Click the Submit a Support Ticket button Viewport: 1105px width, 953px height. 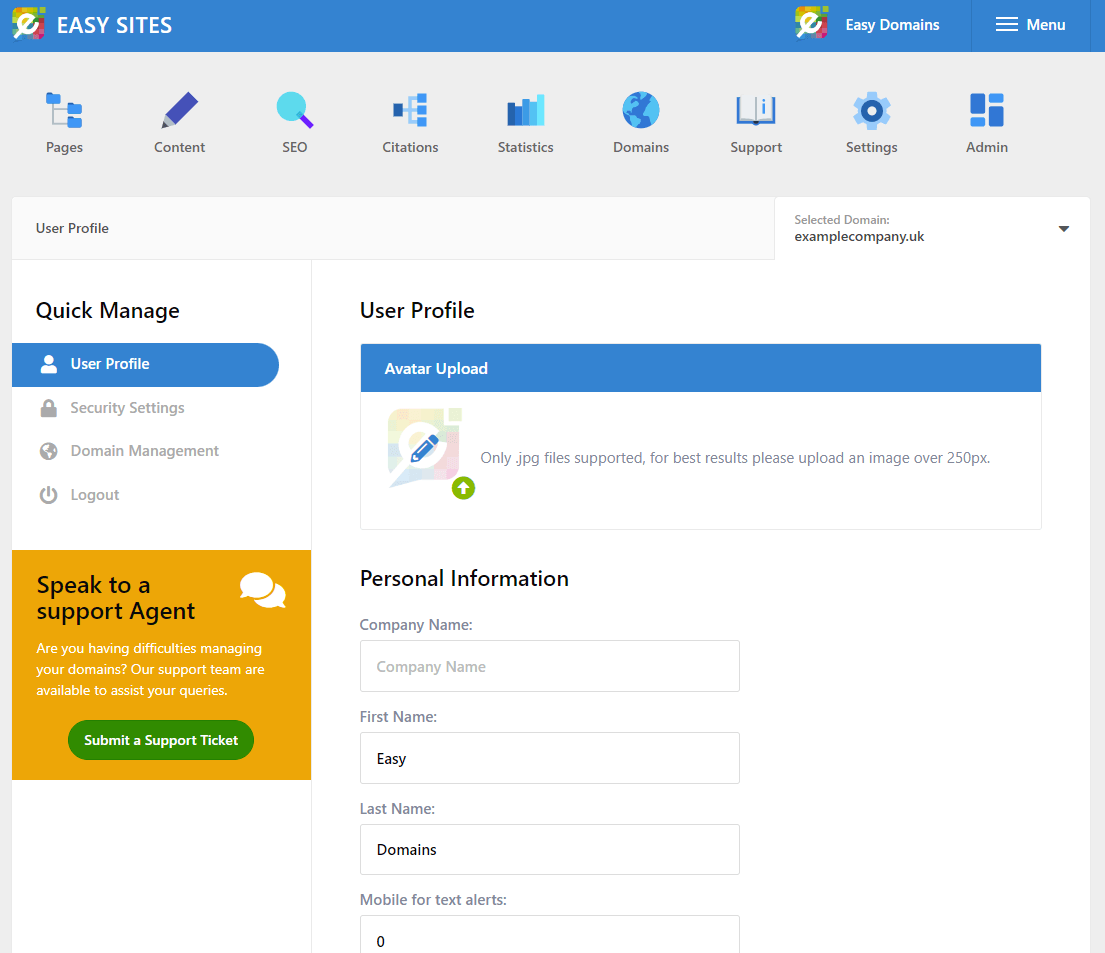[161, 740]
